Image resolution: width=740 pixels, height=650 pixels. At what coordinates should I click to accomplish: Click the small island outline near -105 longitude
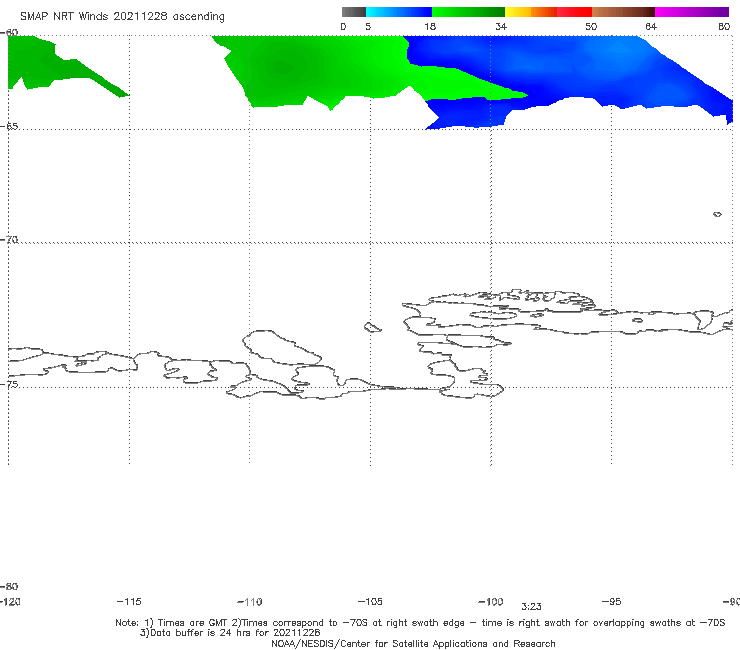pos(372,327)
